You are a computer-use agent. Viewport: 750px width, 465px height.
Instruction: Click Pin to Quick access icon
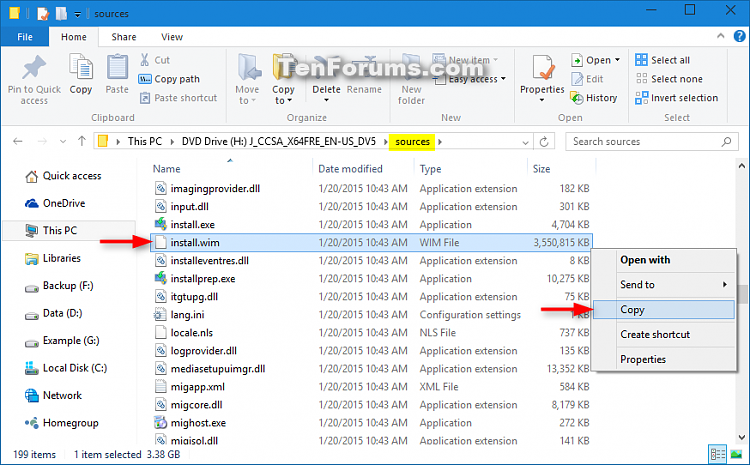34,67
